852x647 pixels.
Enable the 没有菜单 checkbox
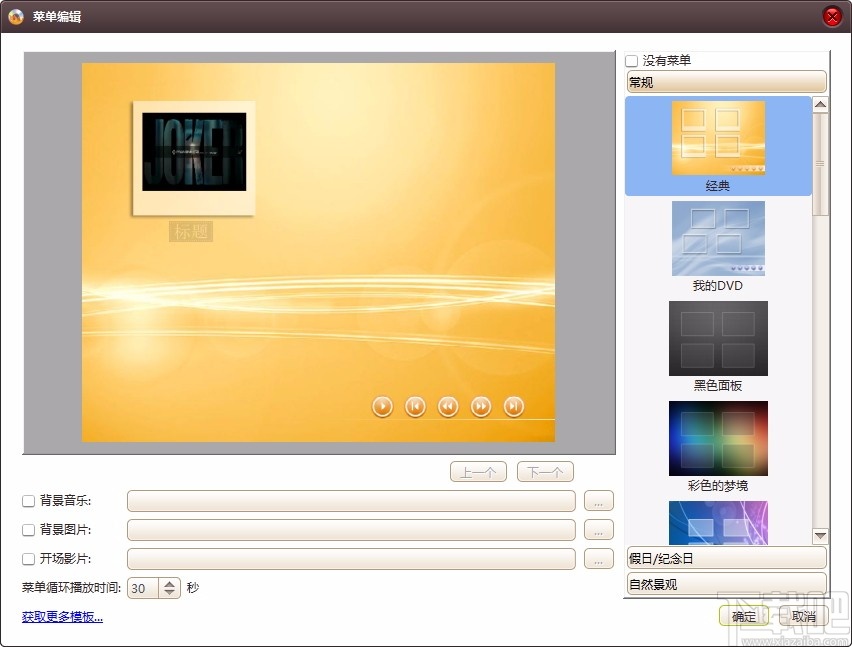tap(631, 60)
